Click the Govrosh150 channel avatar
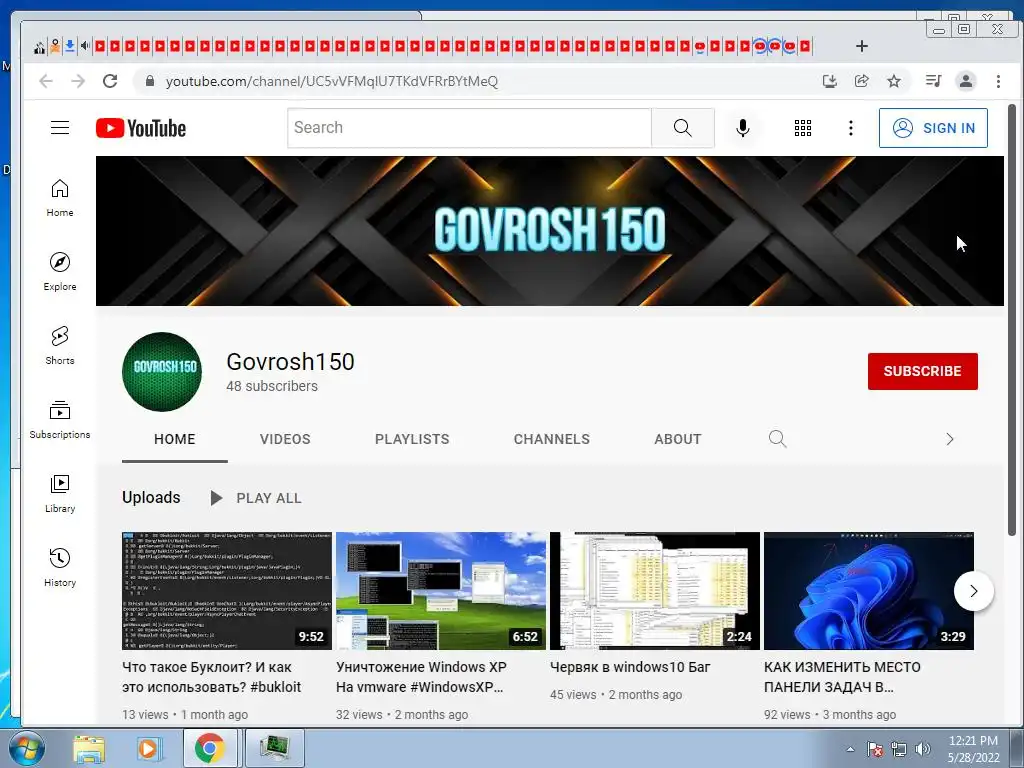Image resolution: width=1024 pixels, height=768 pixels. pyautogui.click(x=162, y=372)
